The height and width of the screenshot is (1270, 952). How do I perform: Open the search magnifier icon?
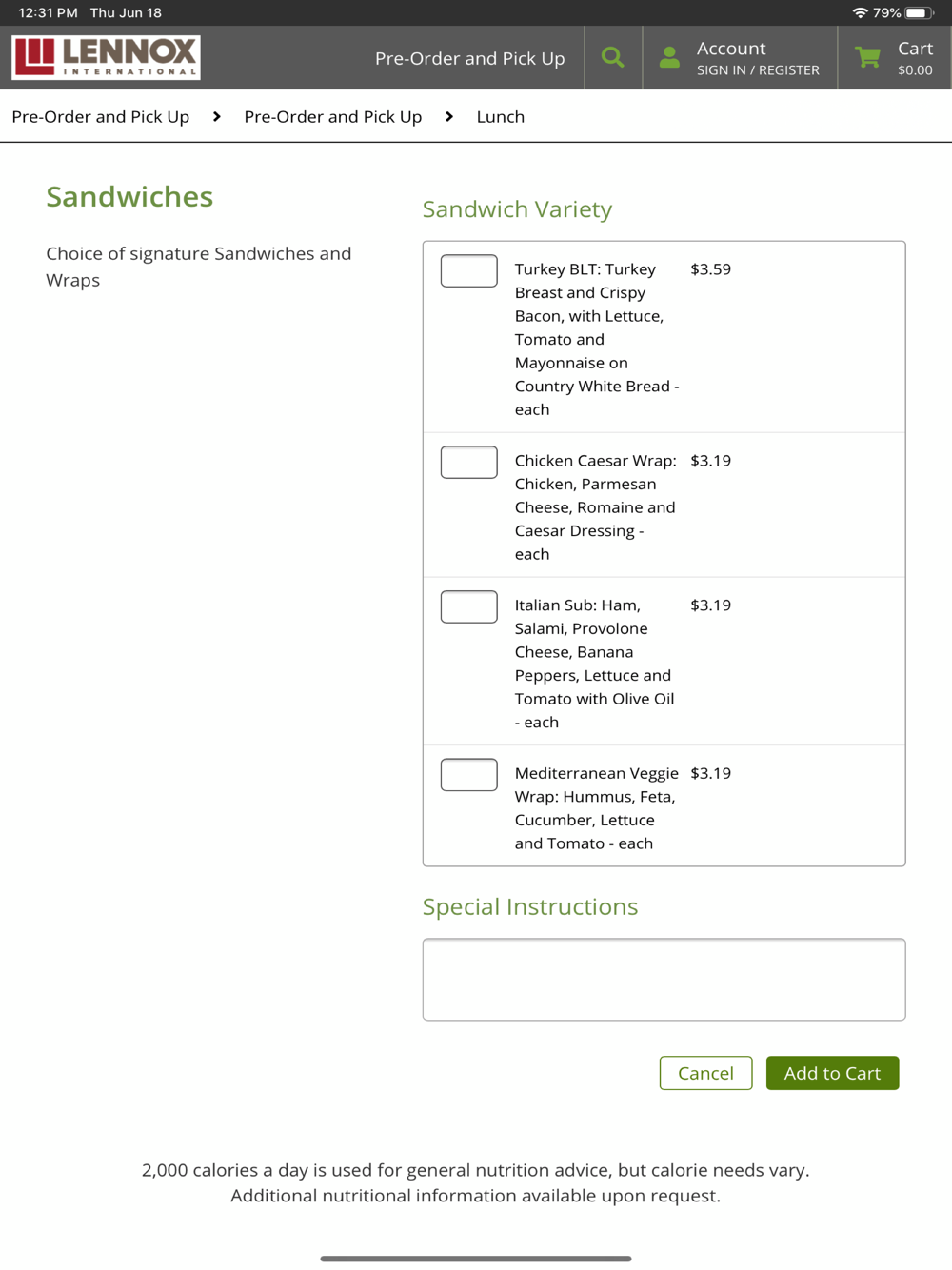613,57
